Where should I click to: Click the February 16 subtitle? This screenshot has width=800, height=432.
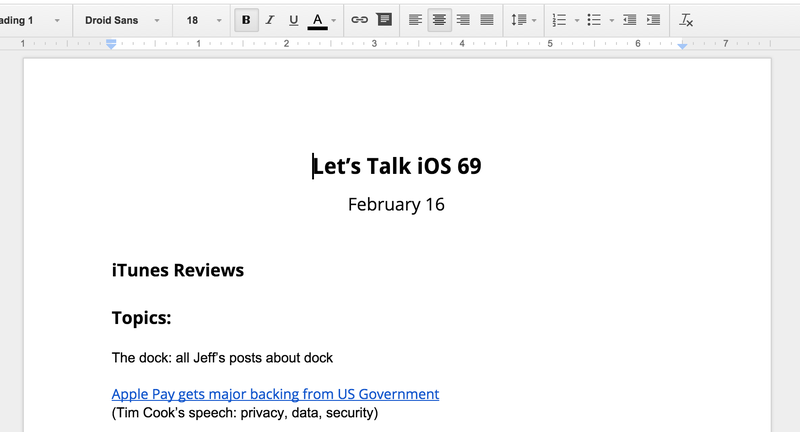[x=396, y=205]
